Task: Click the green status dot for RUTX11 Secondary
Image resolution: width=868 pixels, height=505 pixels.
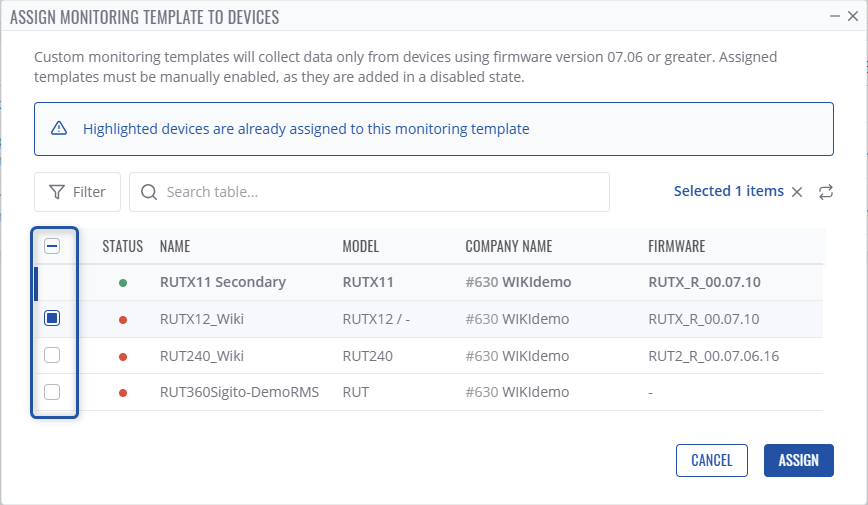Action: [x=123, y=283]
